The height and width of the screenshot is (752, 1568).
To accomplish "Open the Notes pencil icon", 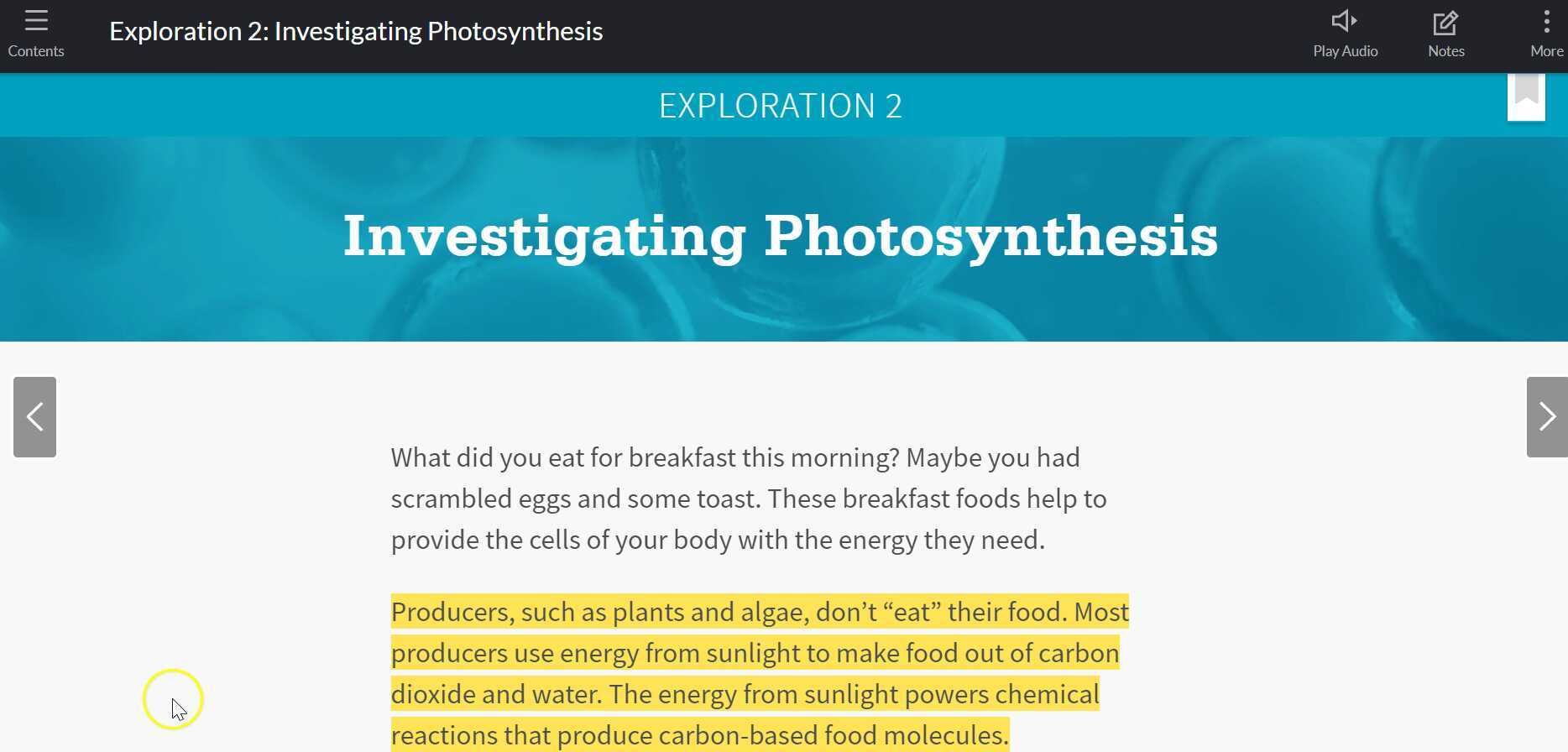I will pos(1445,23).
